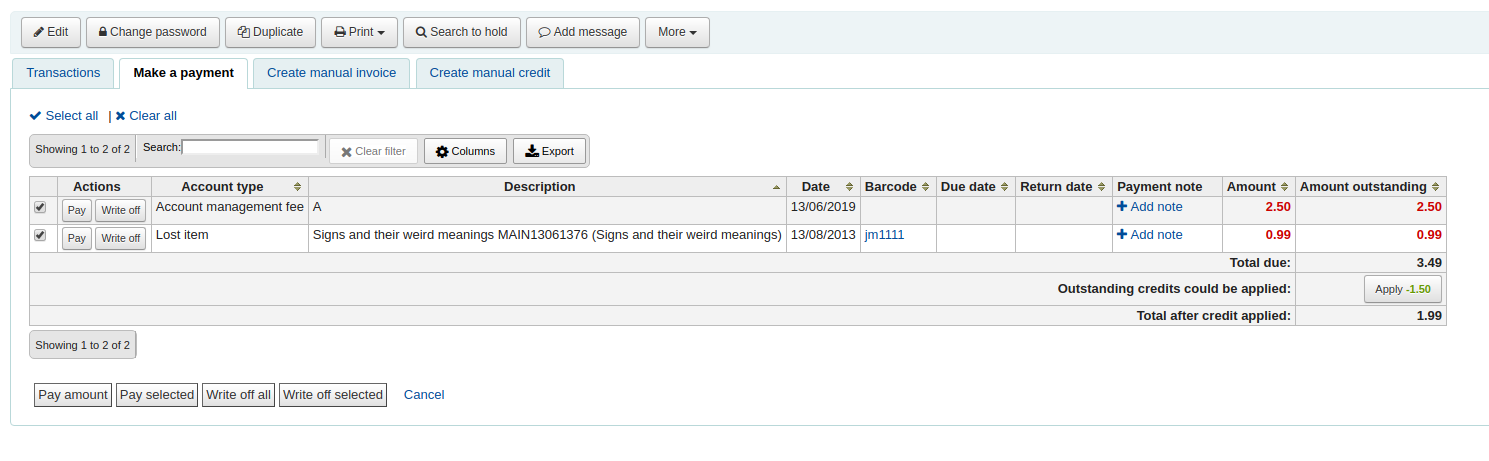The height and width of the screenshot is (461, 1489).
Task: Click Search to hold magnifier button
Action: 461,32
